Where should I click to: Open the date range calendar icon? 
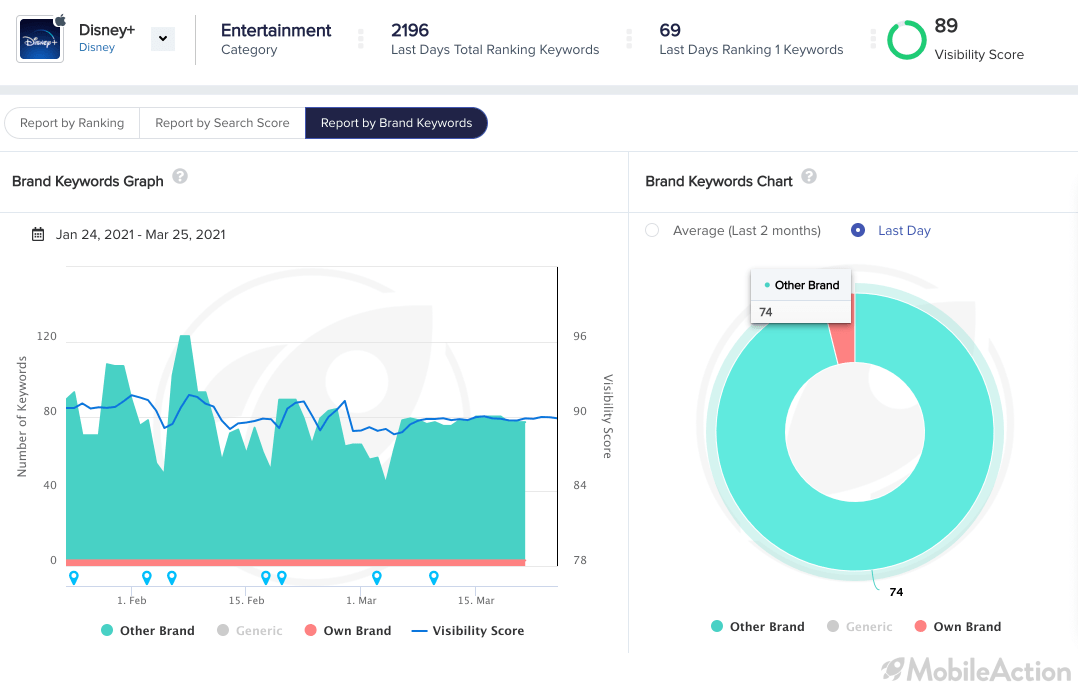coord(38,235)
